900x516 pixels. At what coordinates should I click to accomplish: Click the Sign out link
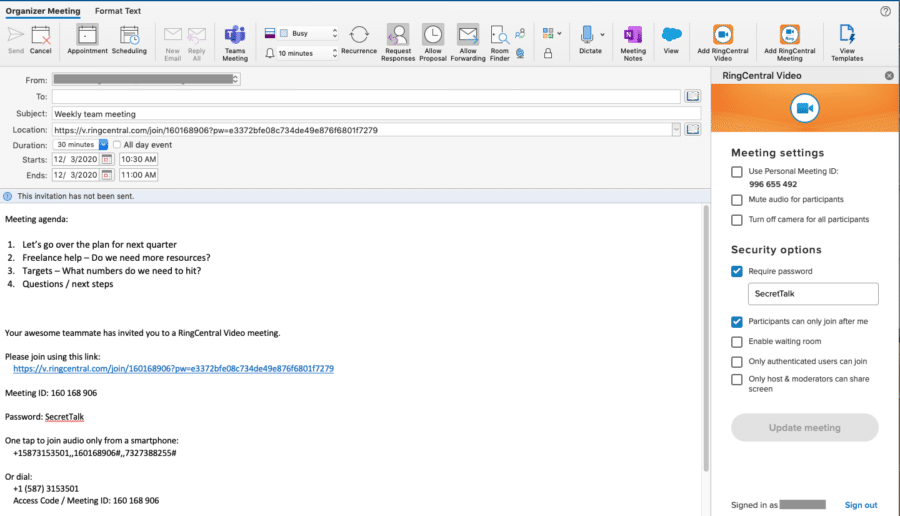pyautogui.click(x=861, y=505)
